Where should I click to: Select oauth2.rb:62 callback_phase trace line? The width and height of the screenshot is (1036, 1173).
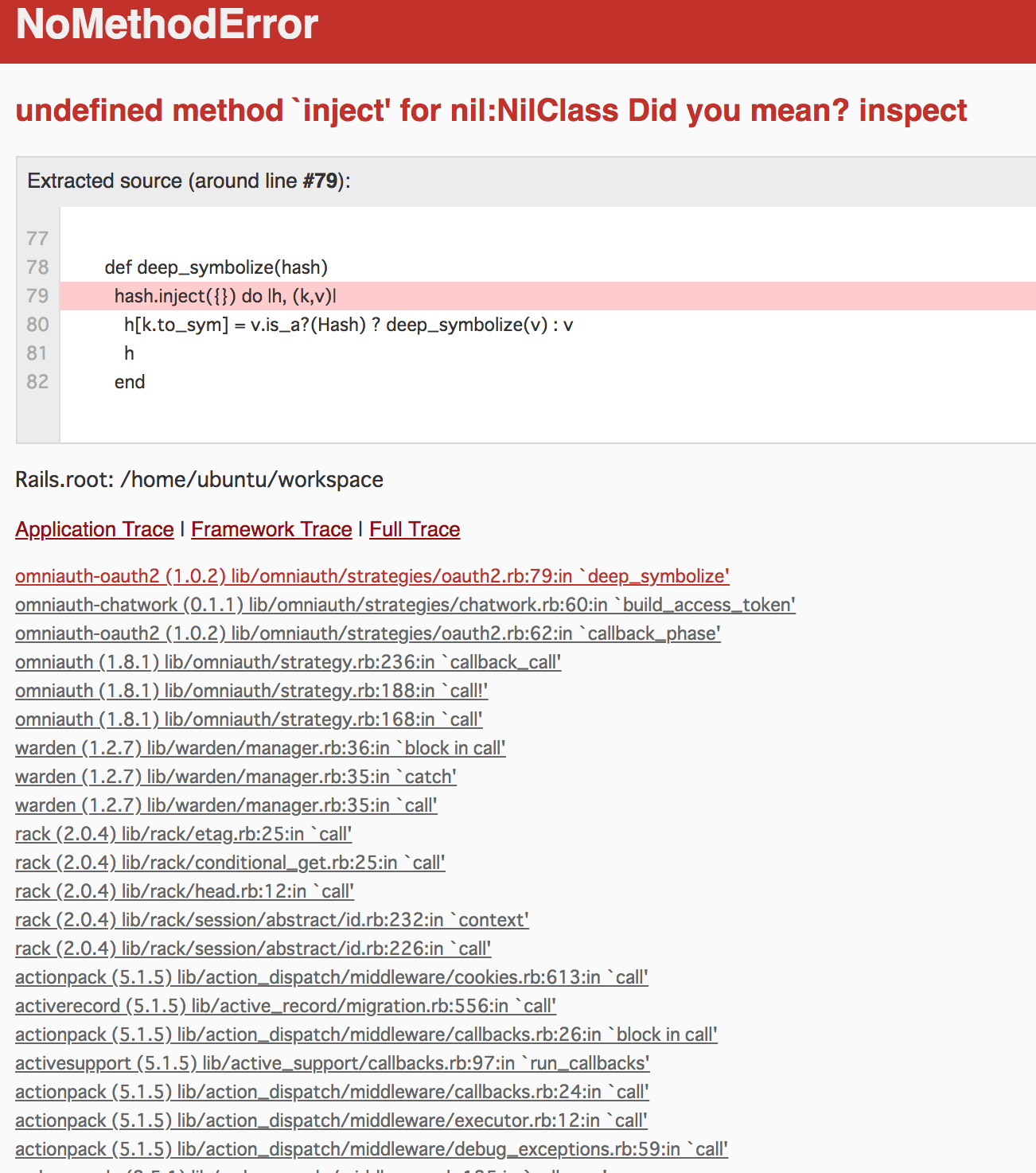[368, 633]
